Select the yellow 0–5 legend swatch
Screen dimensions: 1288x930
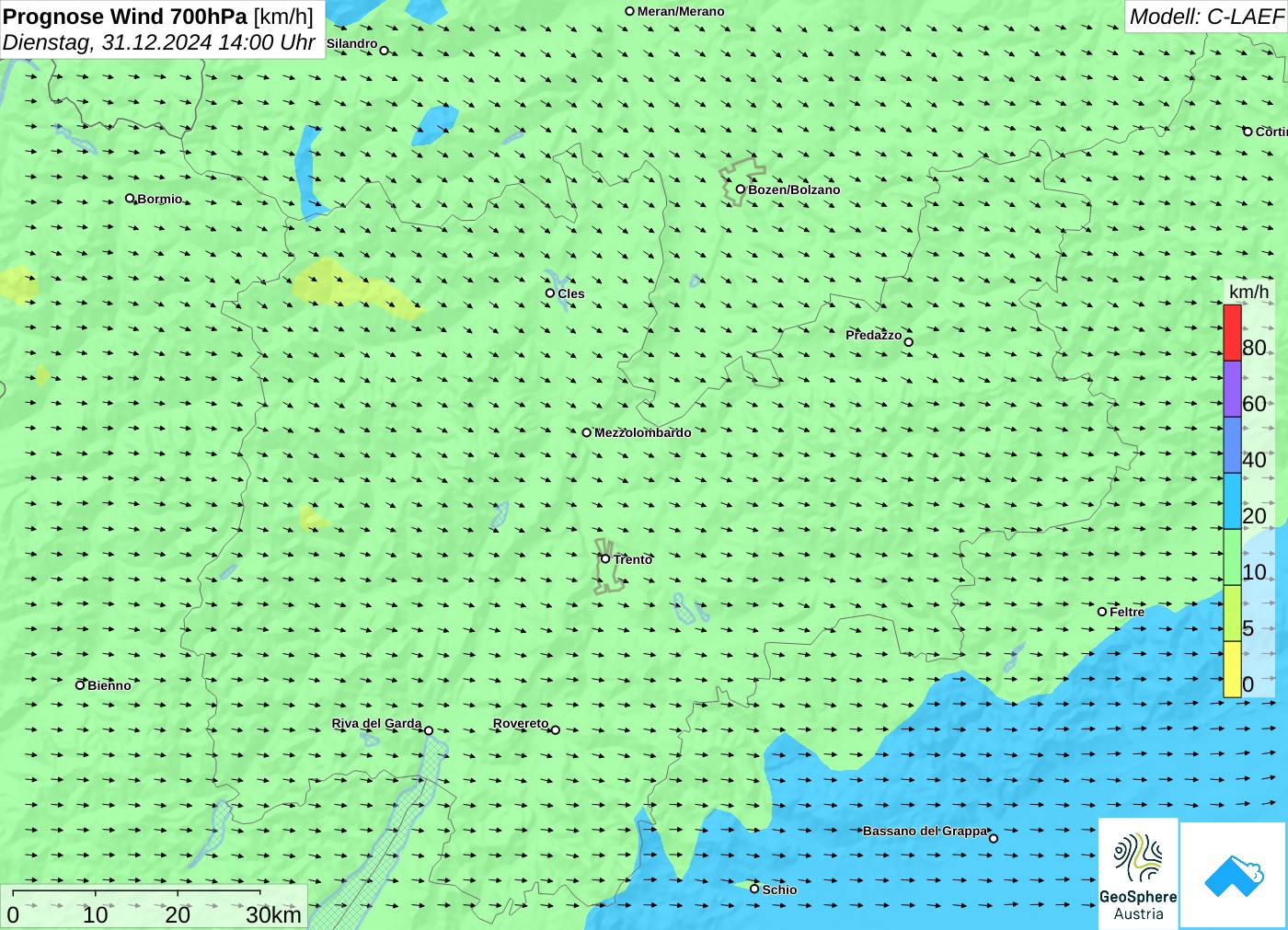(x=1232, y=670)
